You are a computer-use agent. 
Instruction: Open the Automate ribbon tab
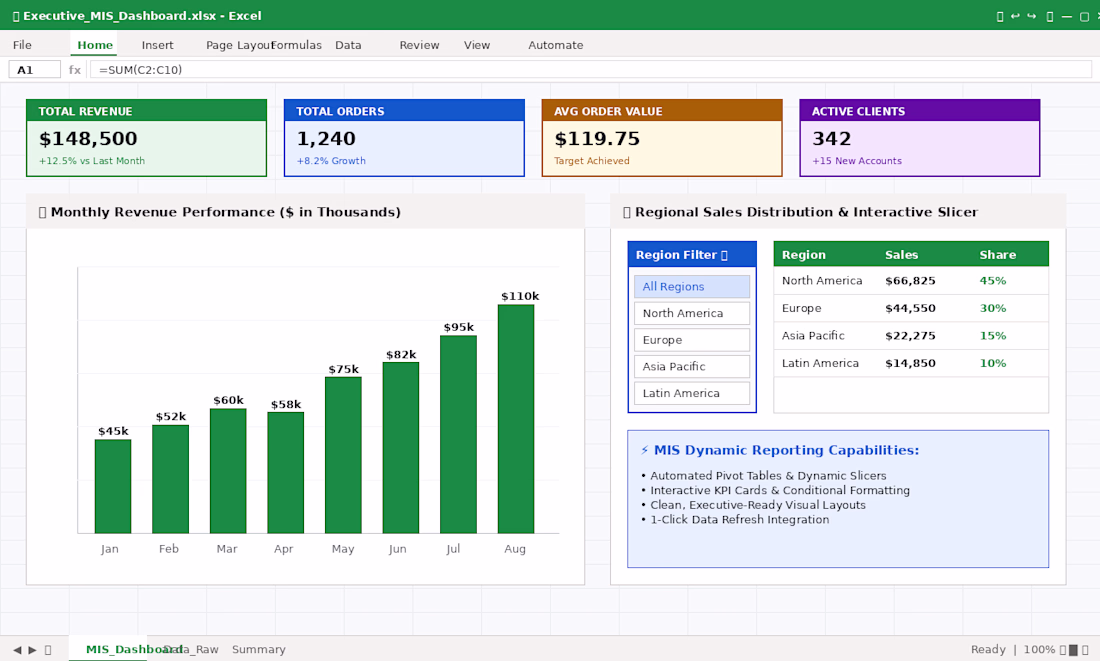556,45
